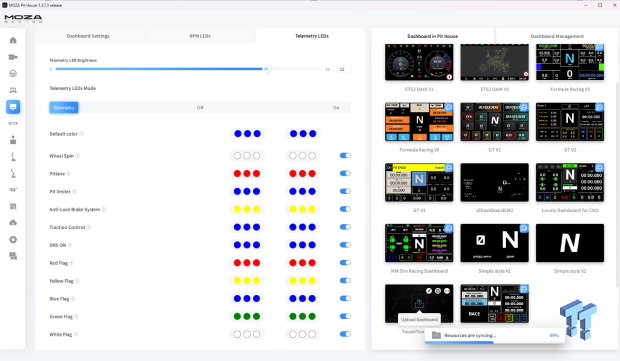
Task: Click first yellow dot of right Yellow Flag group
Action: pos(293,281)
